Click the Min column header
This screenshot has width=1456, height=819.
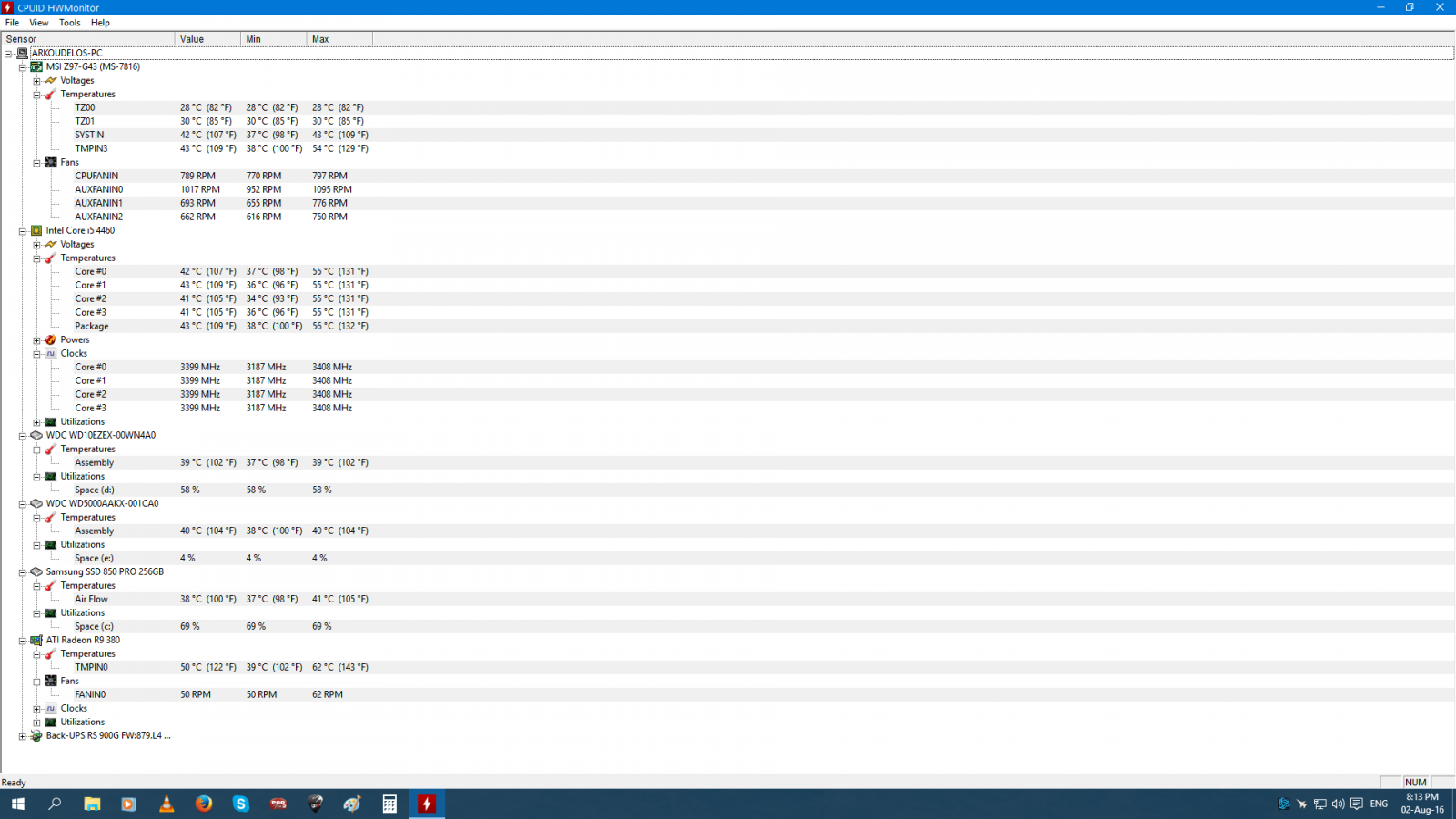[274, 39]
